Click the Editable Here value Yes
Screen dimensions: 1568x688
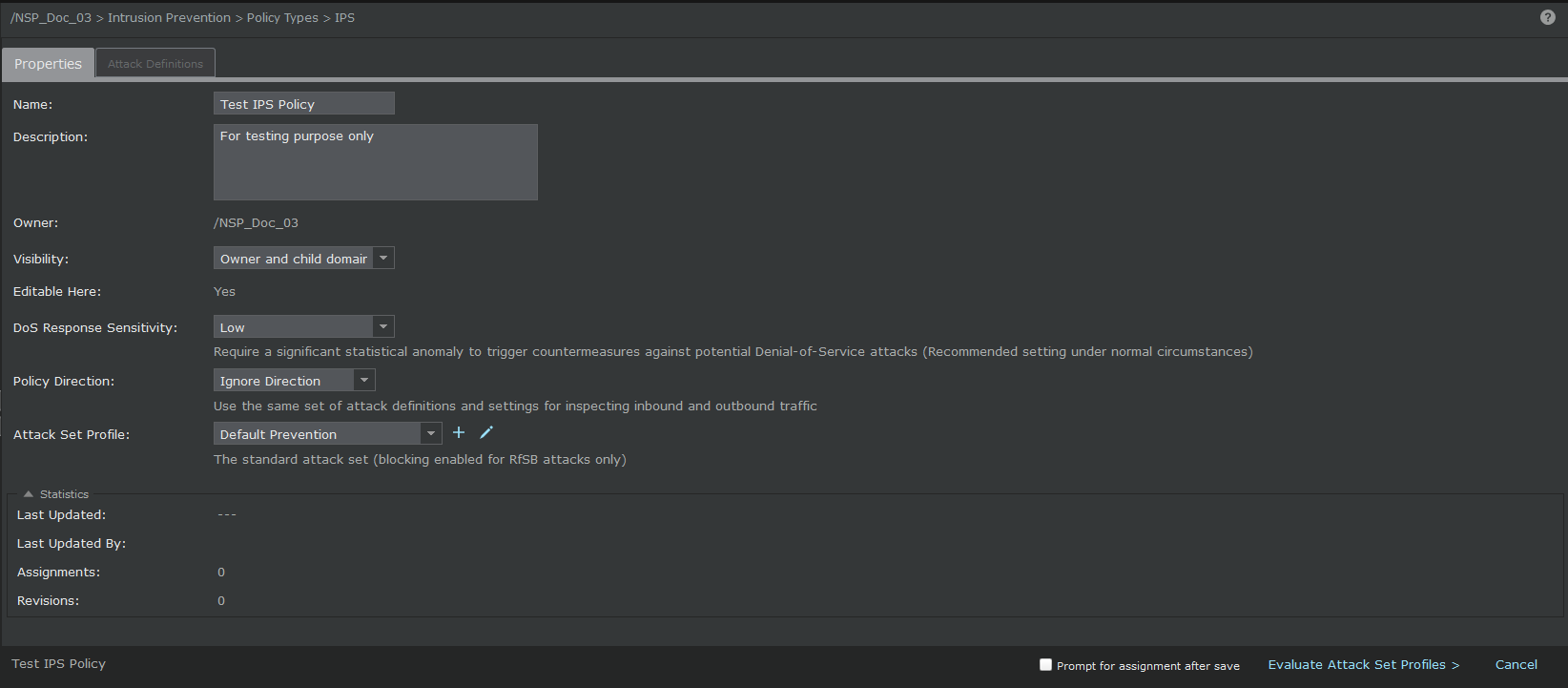(x=224, y=291)
